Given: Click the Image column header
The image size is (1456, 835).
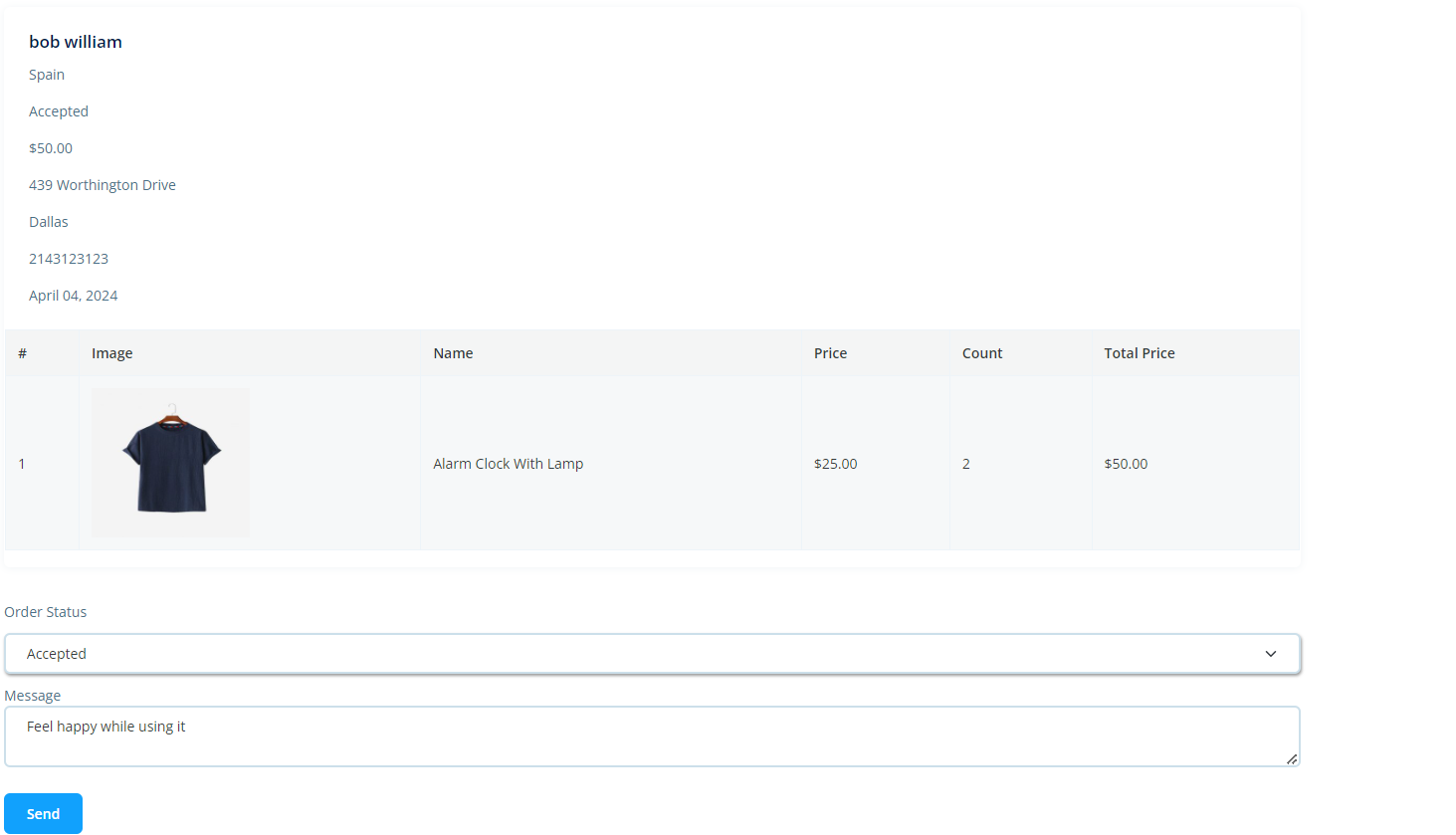Looking at the screenshot, I should (111, 353).
